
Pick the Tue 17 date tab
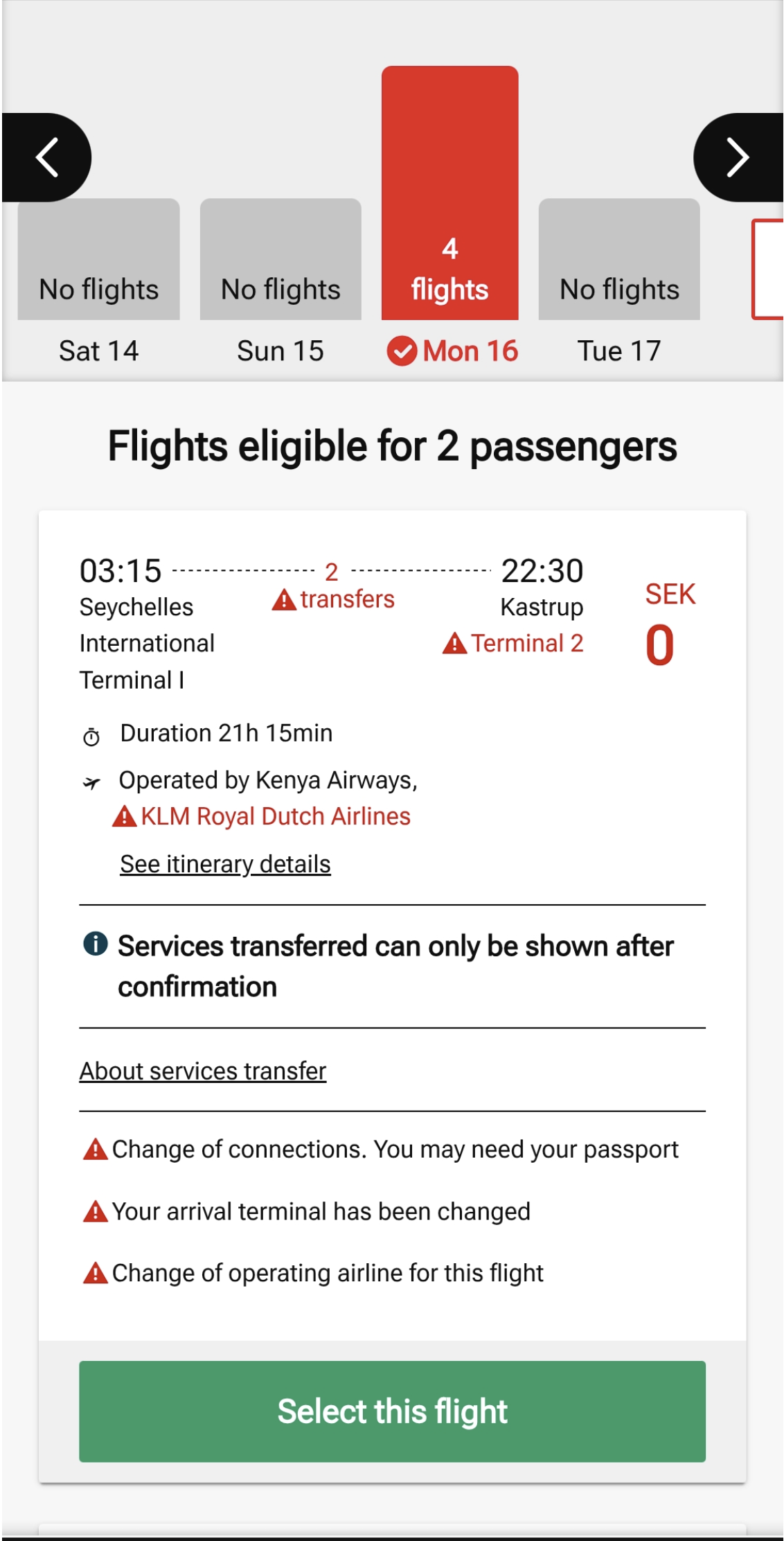point(619,351)
